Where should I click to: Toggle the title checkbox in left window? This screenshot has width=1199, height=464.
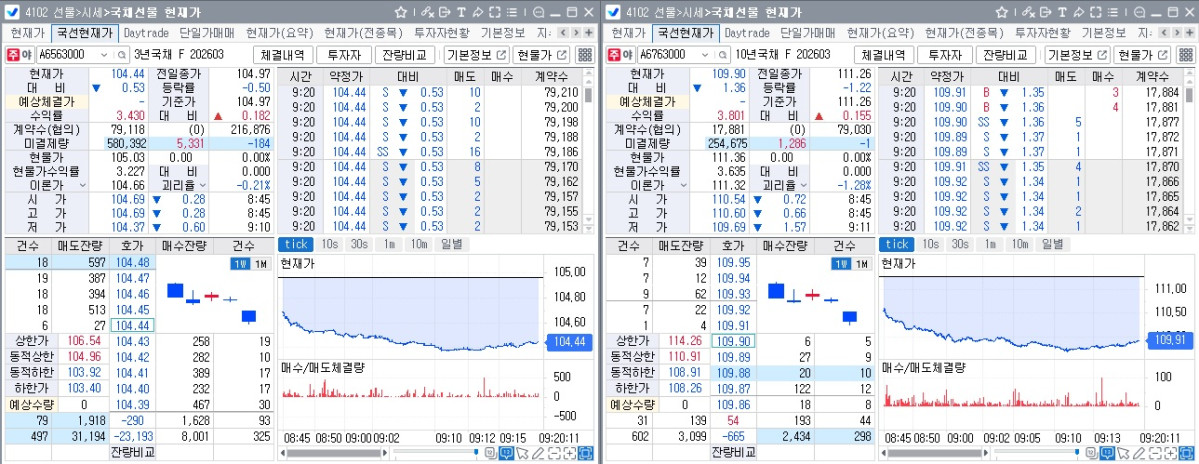coord(11,13)
